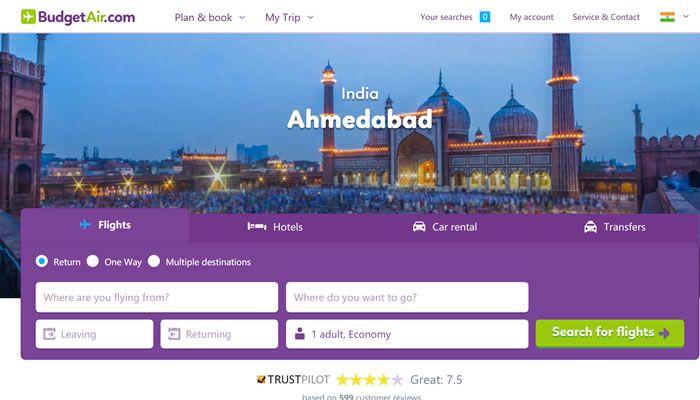Image resolution: width=700 pixels, height=400 pixels.
Task: Open the My account link
Action: pyautogui.click(x=531, y=17)
